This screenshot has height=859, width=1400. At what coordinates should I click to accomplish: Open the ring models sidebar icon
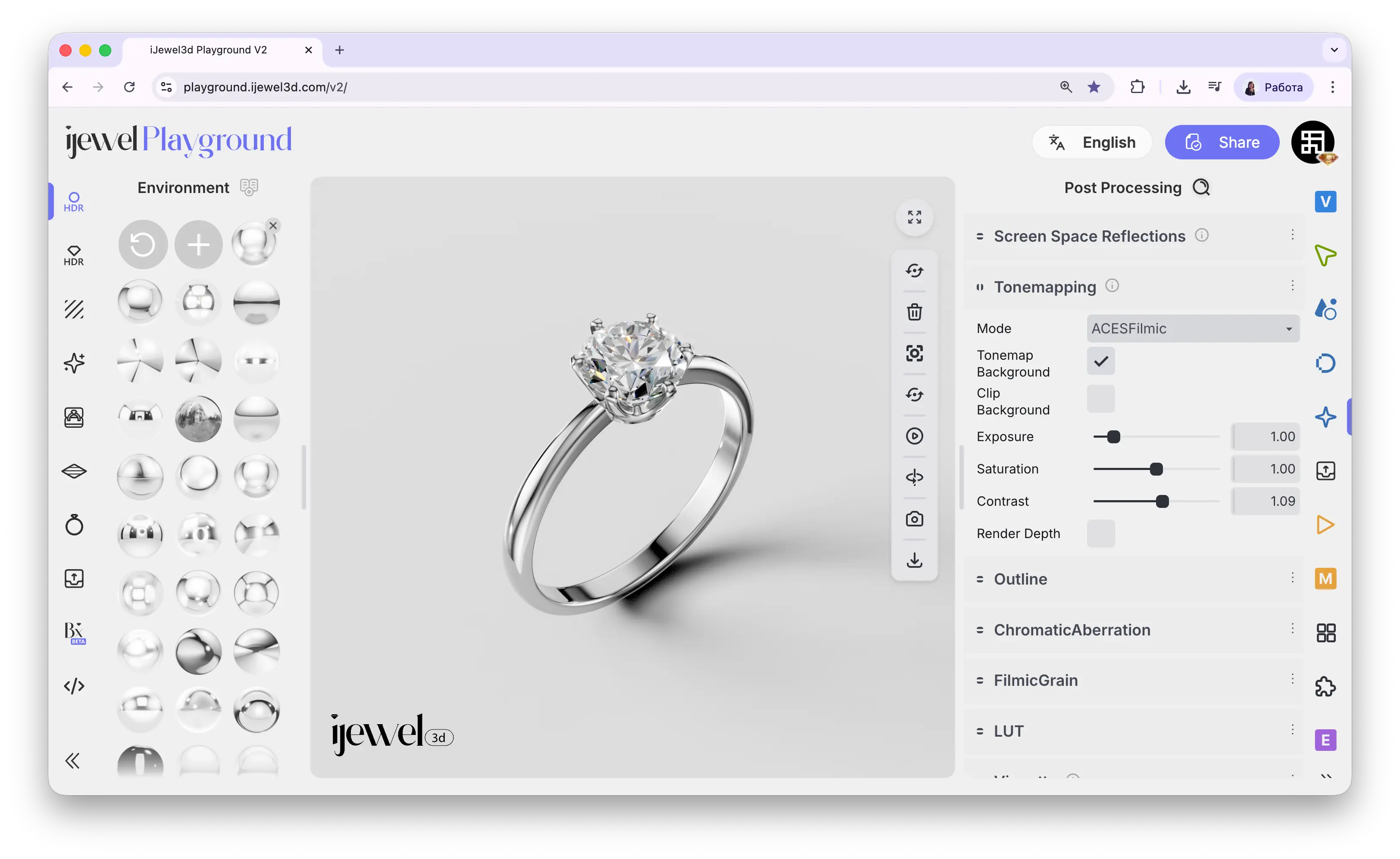[x=74, y=524]
